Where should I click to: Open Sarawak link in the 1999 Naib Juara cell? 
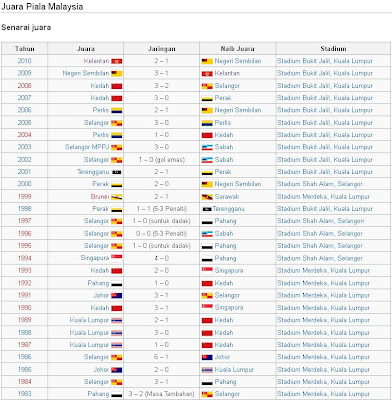(x=227, y=197)
